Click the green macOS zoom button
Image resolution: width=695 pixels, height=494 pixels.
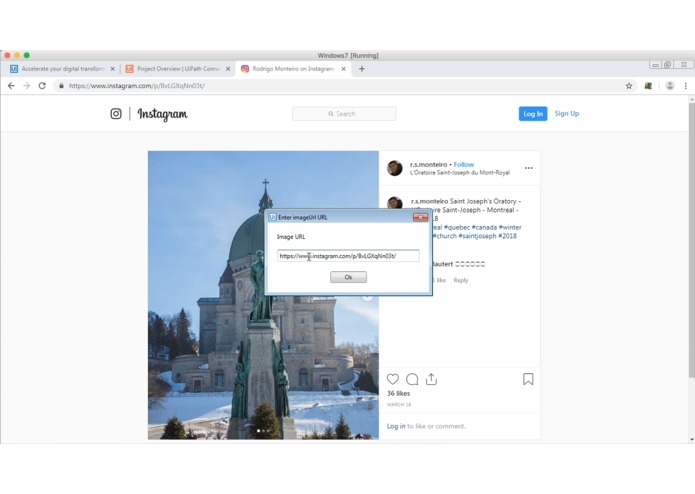click(x=27, y=55)
